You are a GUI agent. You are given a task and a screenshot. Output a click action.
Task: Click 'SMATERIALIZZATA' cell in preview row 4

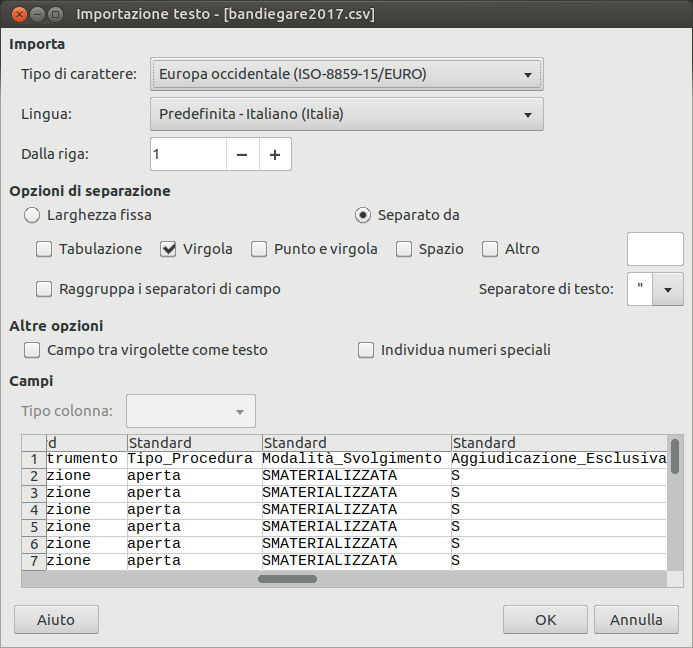tap(357, 510)
